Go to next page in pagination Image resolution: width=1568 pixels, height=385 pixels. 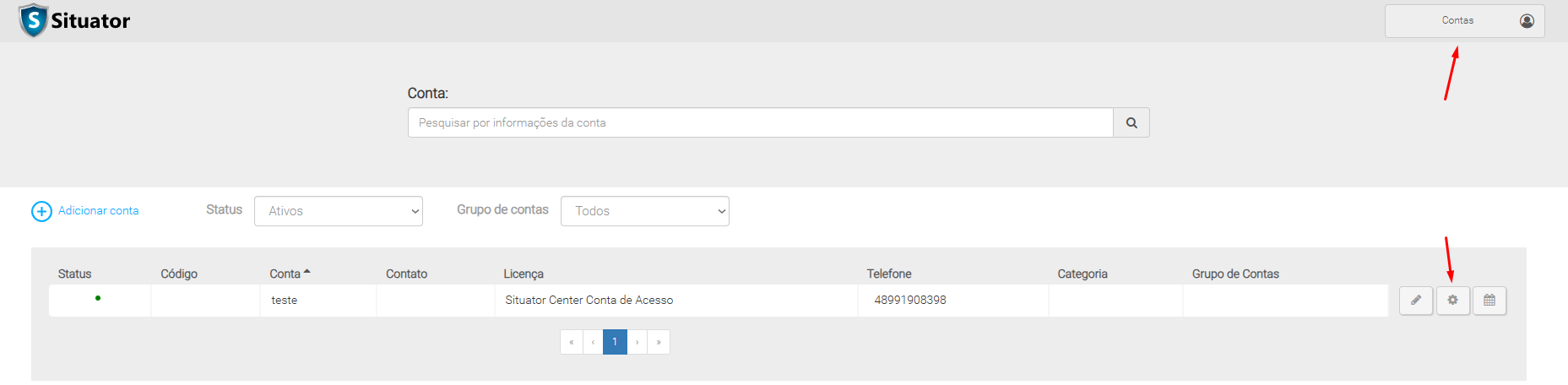pyautogui.click(x=638, y=342)
